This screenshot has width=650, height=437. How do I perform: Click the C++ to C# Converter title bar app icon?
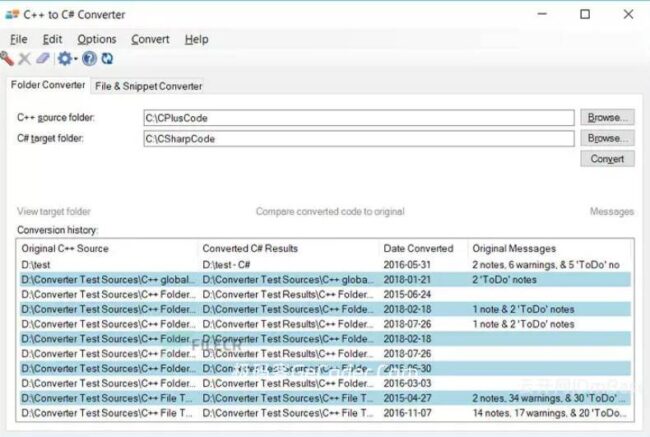tap(12, 15)
